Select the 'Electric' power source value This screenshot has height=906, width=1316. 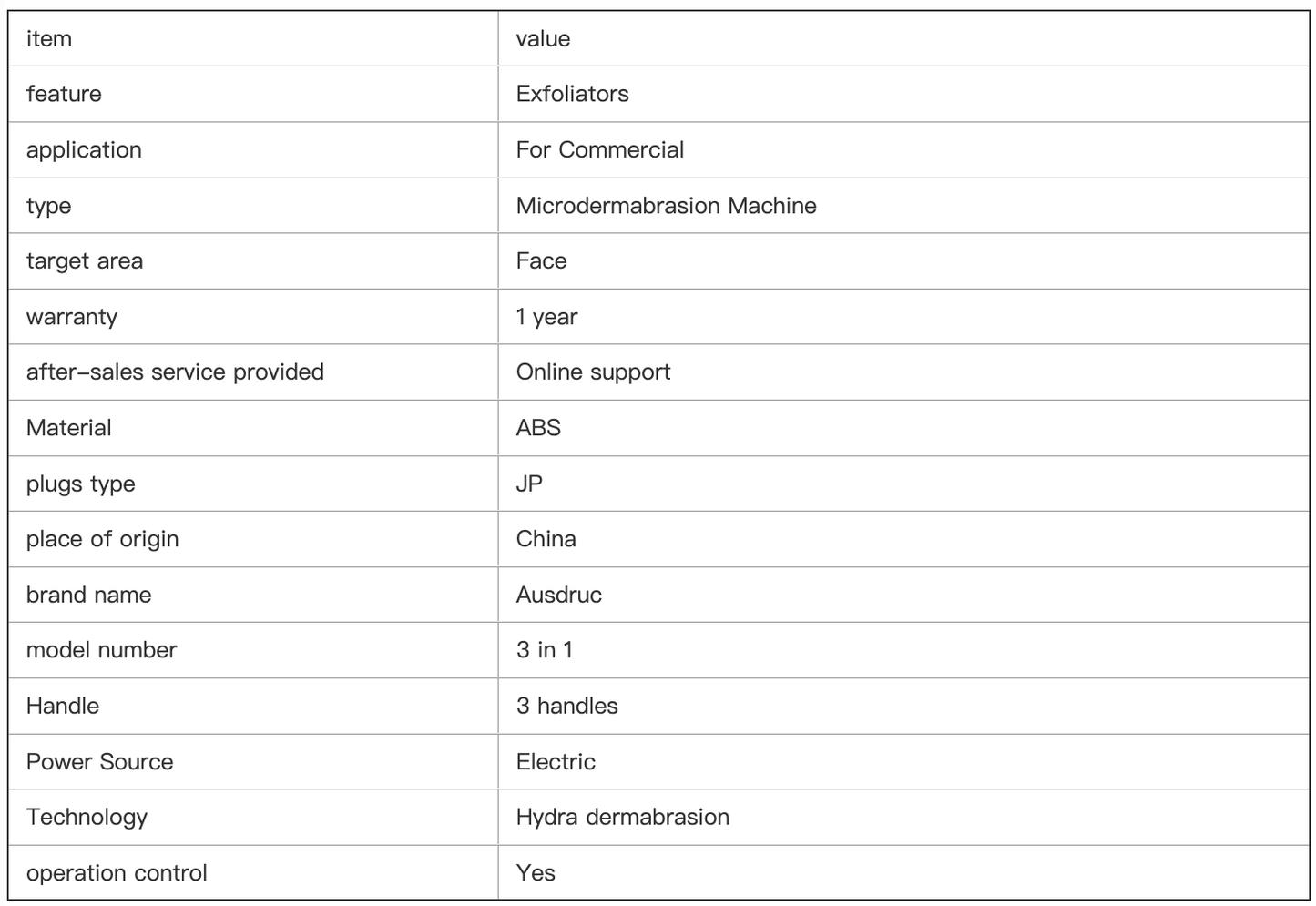click(556, 762)
